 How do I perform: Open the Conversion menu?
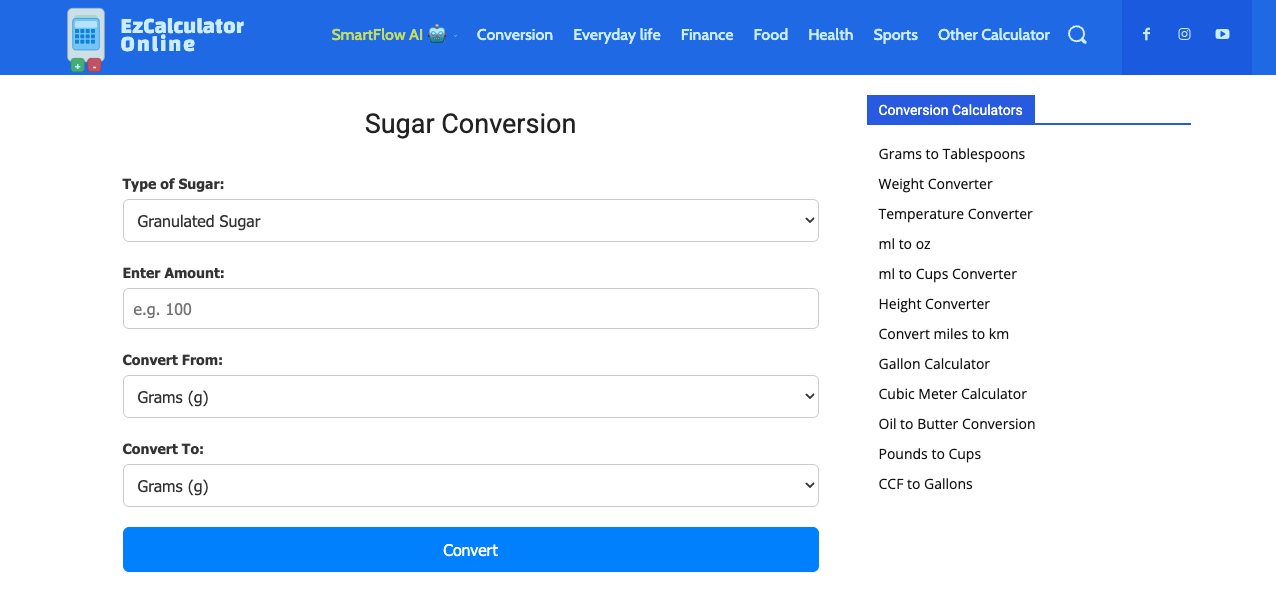[515, 35]
